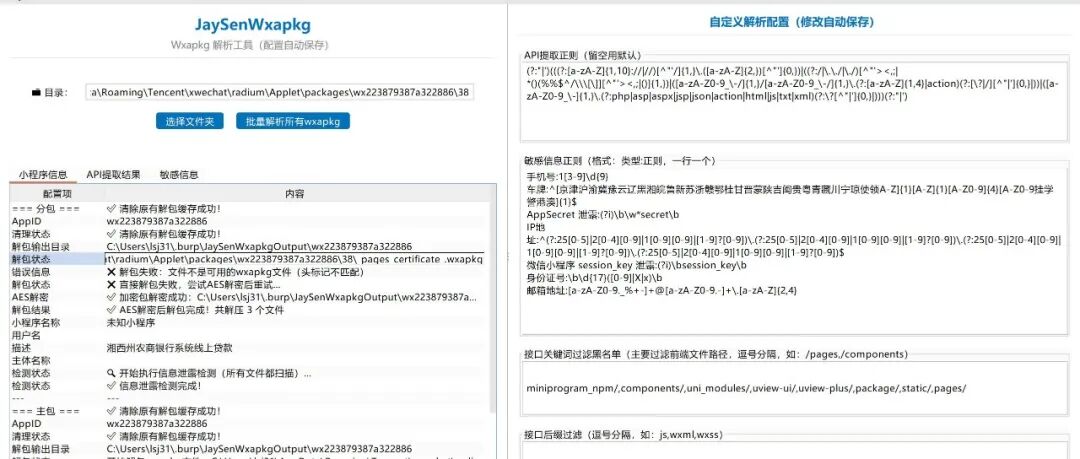The width and height of the screenshot is (1080, 459).
Task: Select the 描述 row
Action: click(248, 348)
